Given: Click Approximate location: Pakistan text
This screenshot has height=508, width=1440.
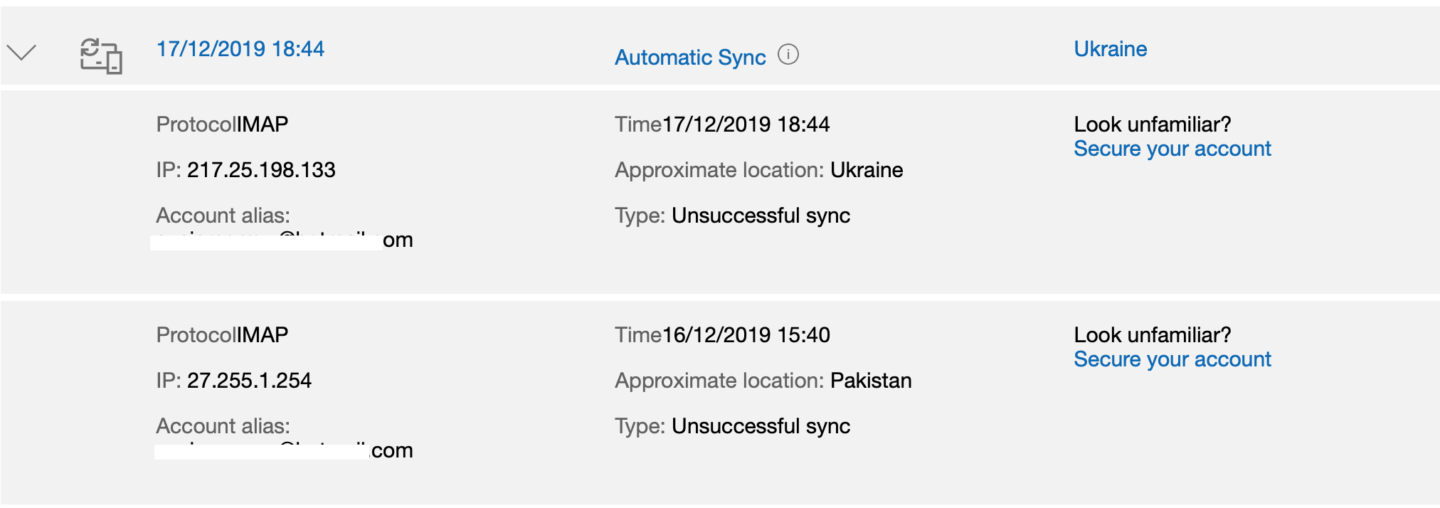Looking at the screenshot, I should click(x=763, y=381).
